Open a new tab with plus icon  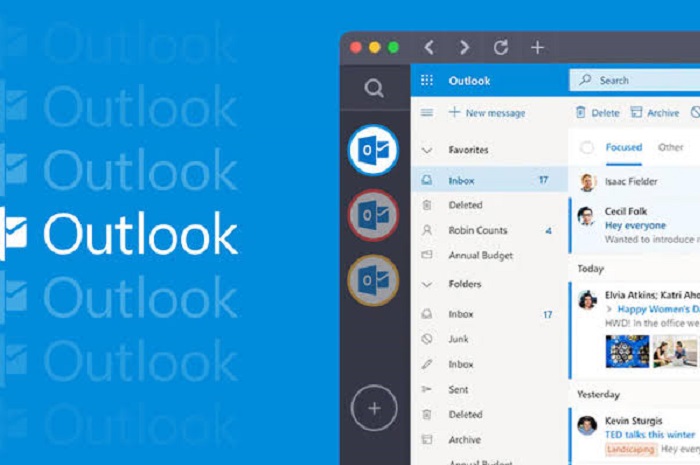tap(537, 47)
